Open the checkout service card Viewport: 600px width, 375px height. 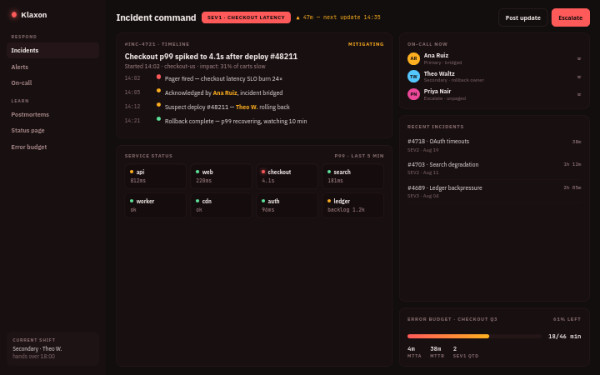coord(287,176)
